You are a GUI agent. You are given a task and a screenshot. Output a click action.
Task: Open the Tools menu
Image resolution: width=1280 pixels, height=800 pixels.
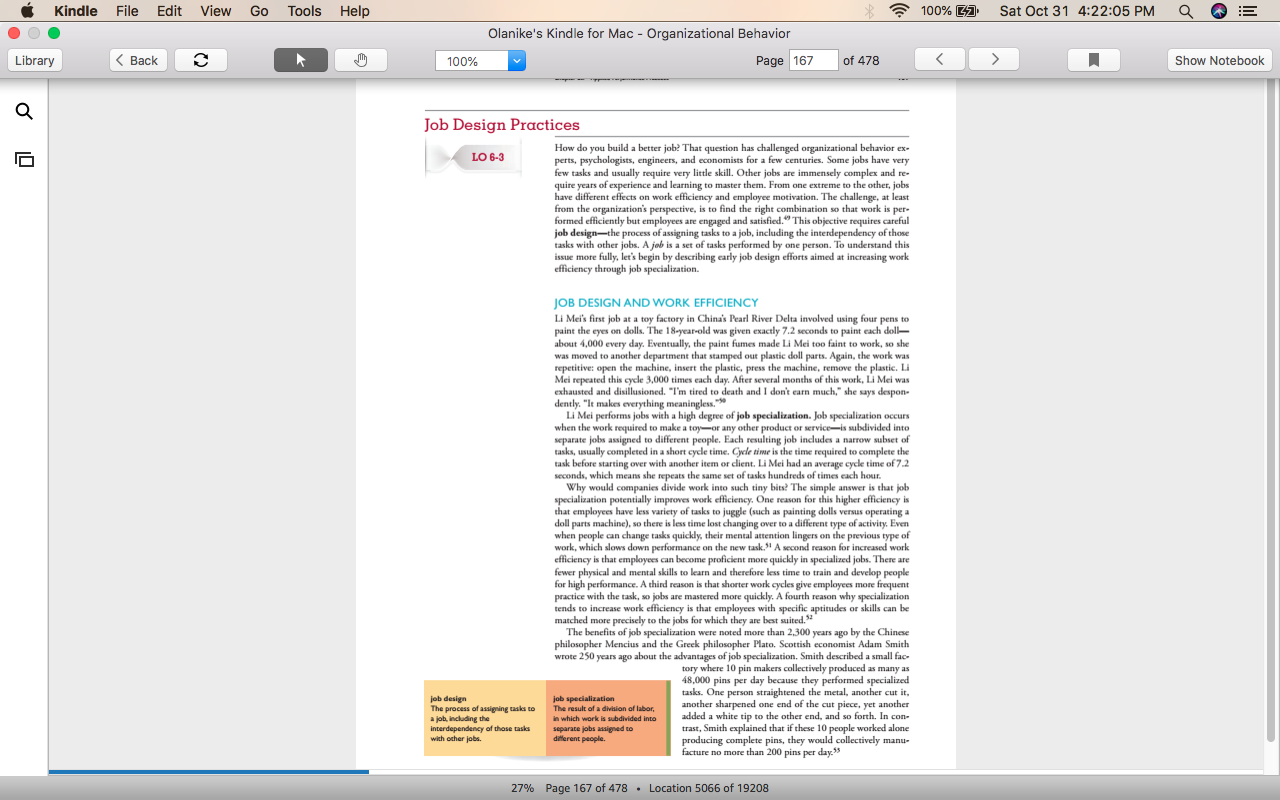pos(304,11)
